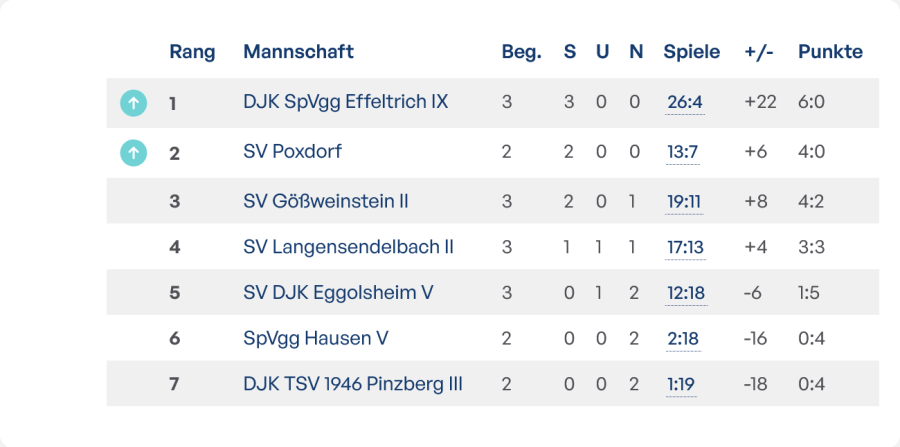900x447 pixels.
Task: Click the Spiele column header
Action: [691, 52]
